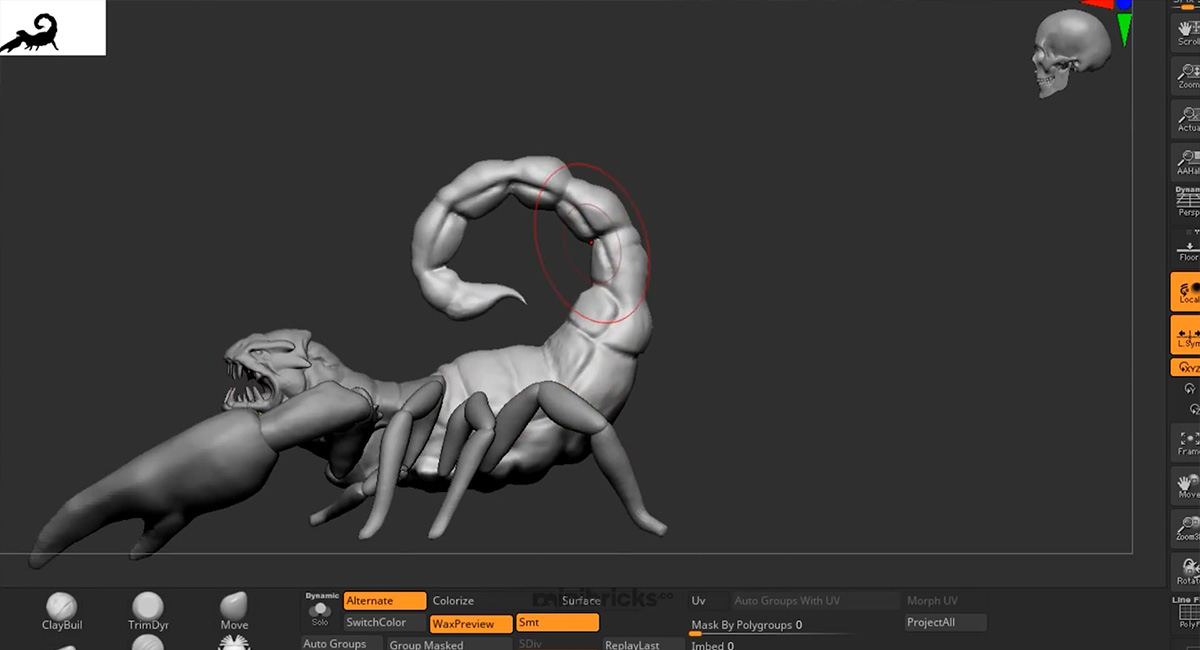
Task: Click the Frame mesh icon
Action: click(1188, 442)
